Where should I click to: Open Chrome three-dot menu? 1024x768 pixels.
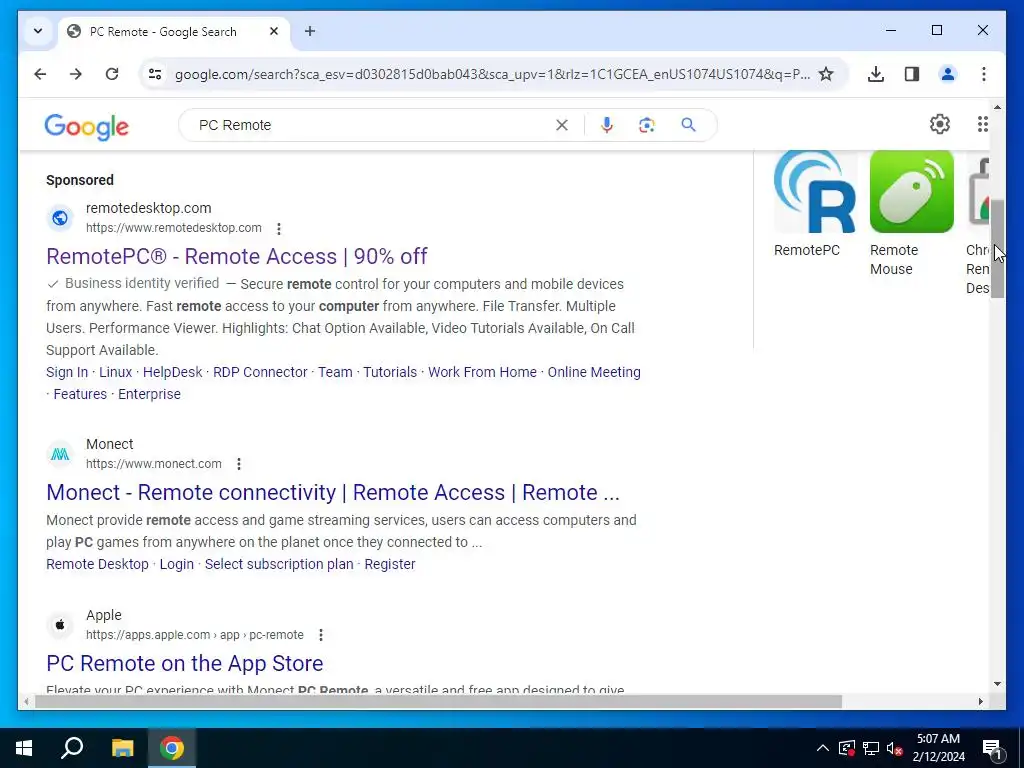[x=984, y=74]
